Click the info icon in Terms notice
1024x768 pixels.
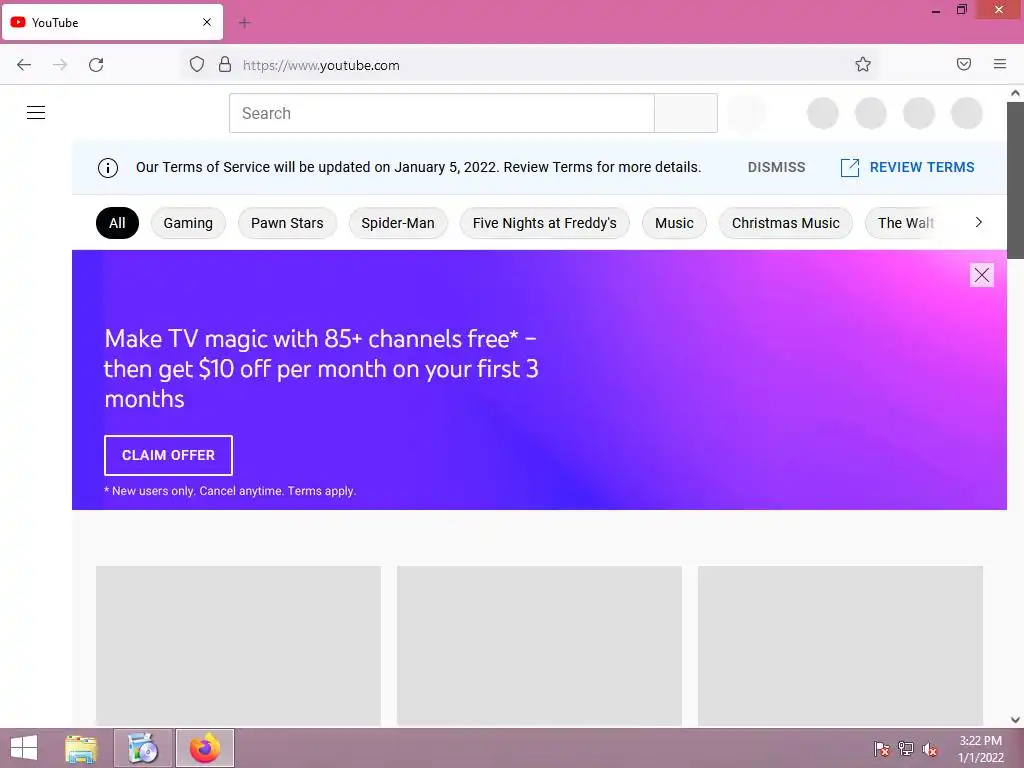pyautogui.click(x=108, y=168)
